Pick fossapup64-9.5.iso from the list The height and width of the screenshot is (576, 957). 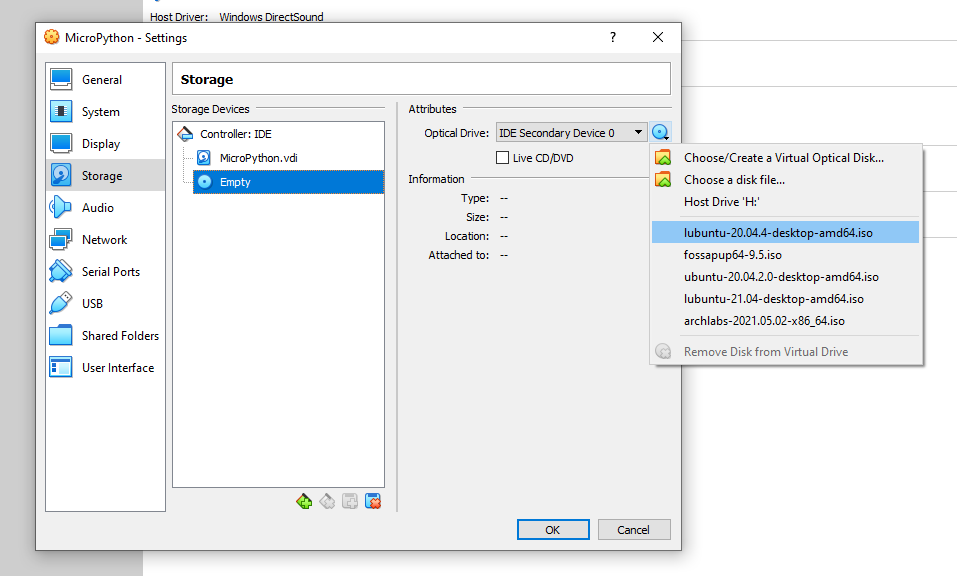(x=785, y=255)
